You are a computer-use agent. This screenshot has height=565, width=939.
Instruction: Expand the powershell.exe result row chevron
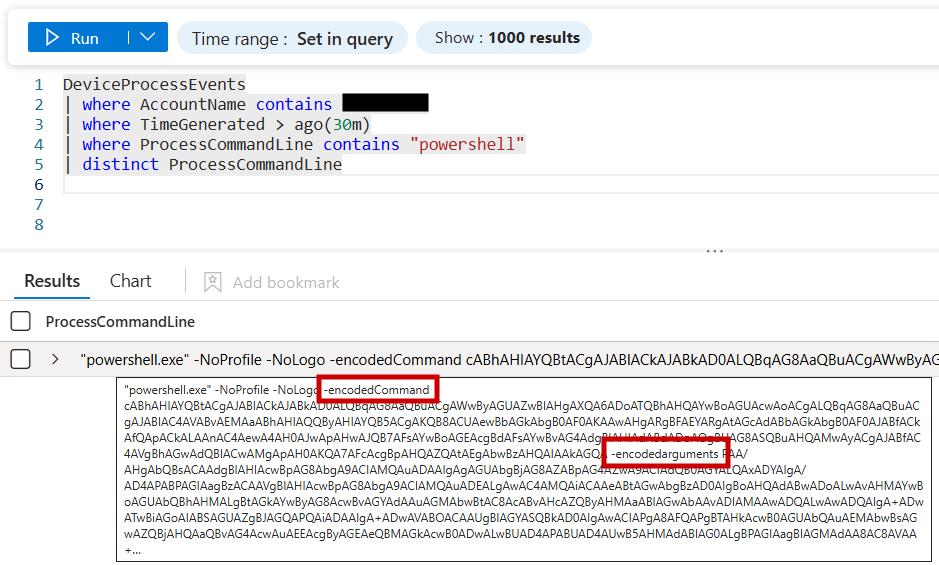[55, 359]
